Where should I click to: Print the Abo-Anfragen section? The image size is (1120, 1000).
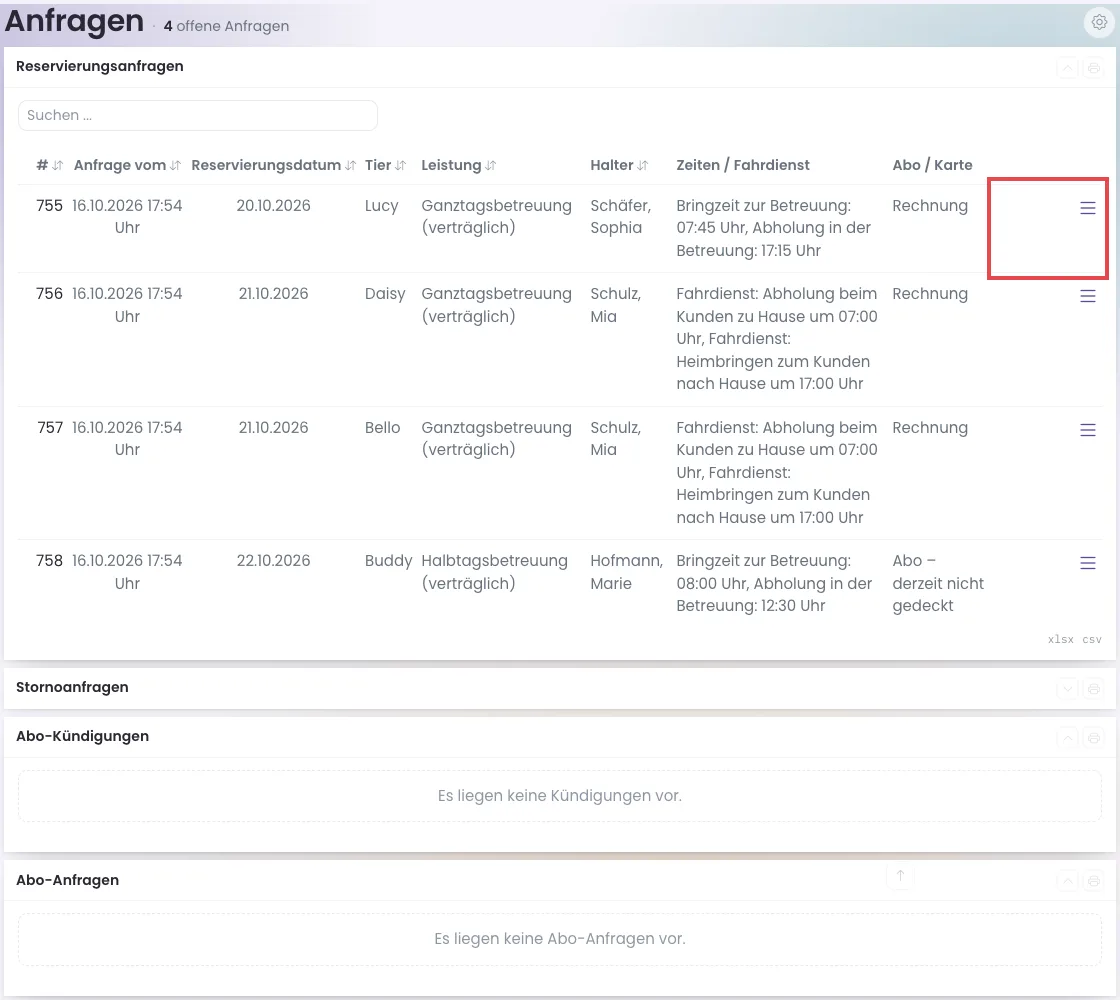tap(1094, 881)
